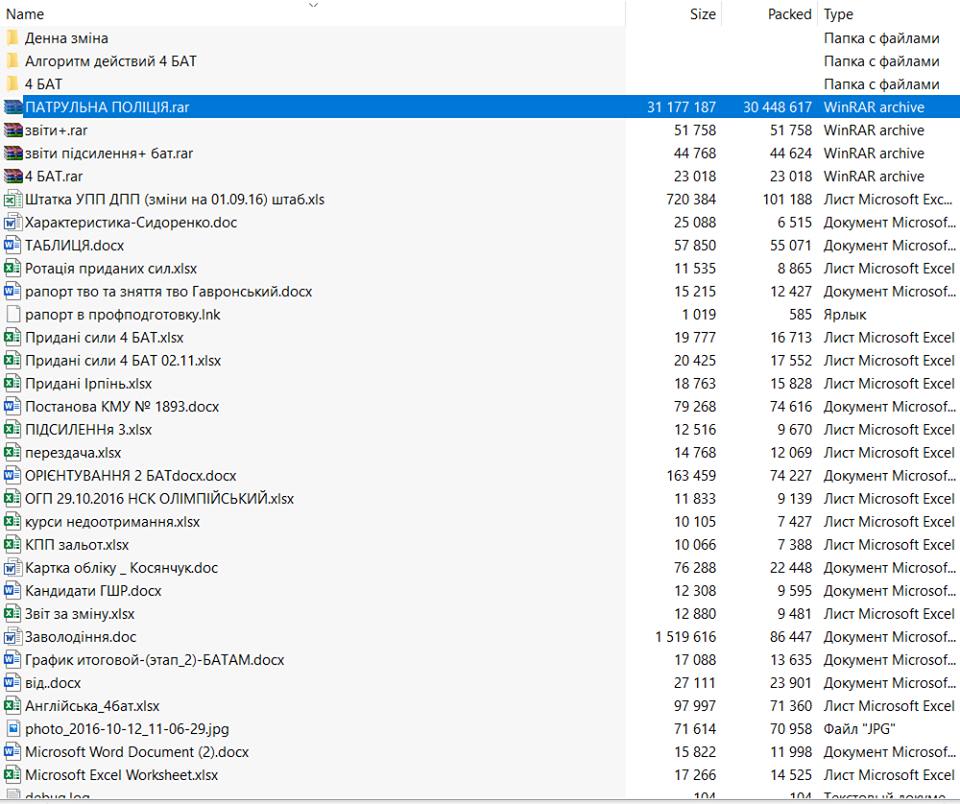Sort files by Size column header

point(702,14)
